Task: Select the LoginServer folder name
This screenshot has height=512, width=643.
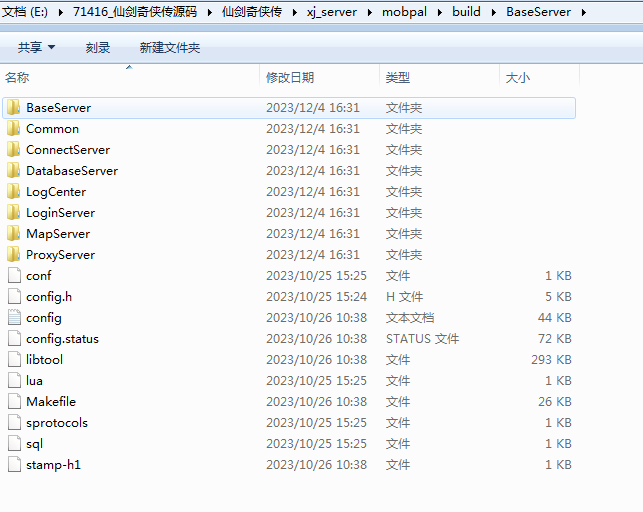Action: [60, 212]
